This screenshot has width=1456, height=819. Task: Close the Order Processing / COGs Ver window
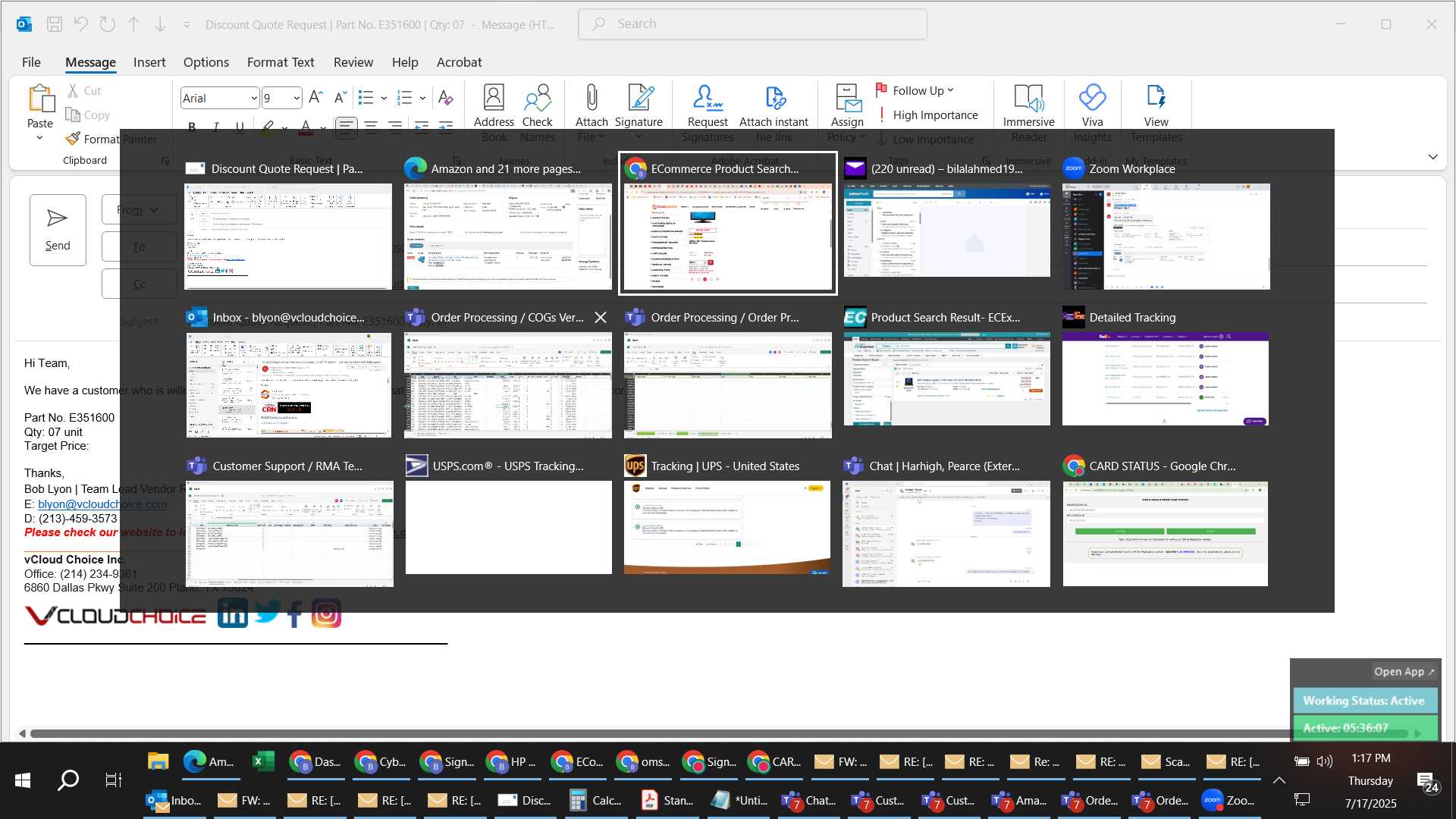tap(601, 317)
